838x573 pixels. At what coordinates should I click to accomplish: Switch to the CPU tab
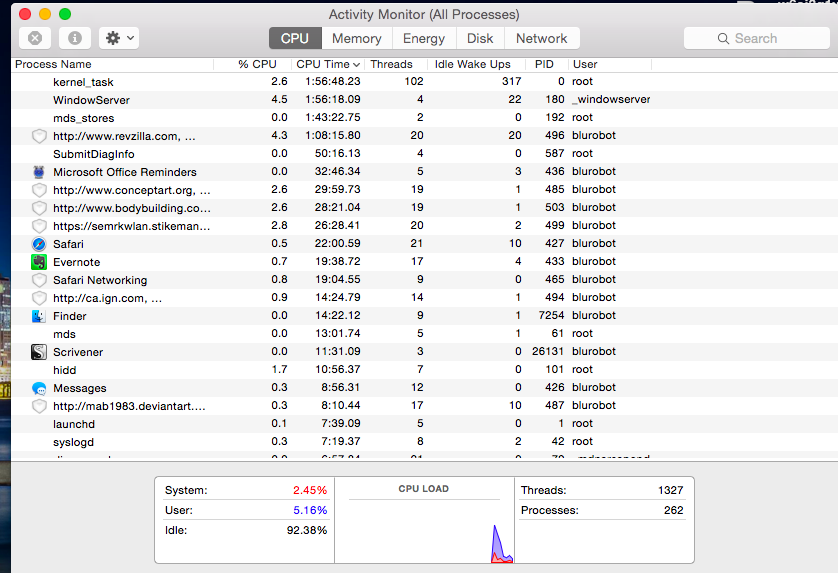tap(295, 38)
